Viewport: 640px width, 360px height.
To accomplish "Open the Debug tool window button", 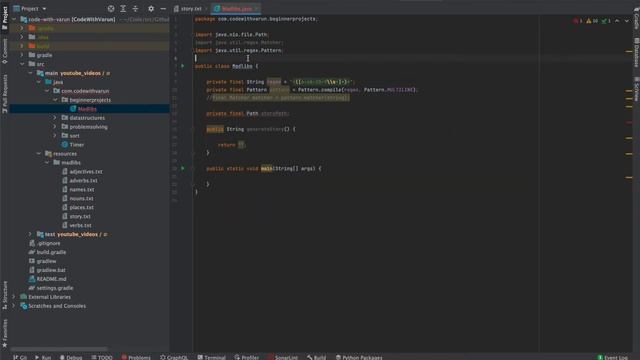I will click(x=71, y=357).
